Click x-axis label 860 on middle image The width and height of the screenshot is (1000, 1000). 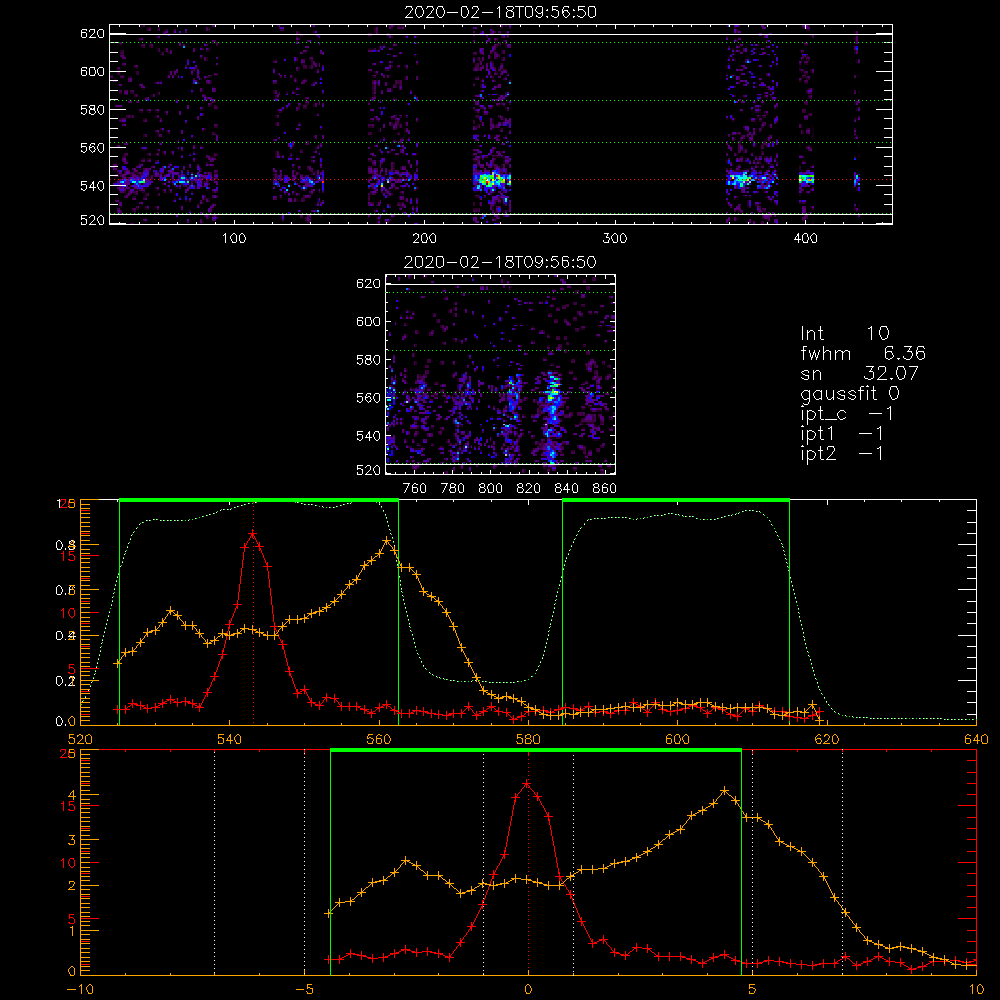(605, 489)
